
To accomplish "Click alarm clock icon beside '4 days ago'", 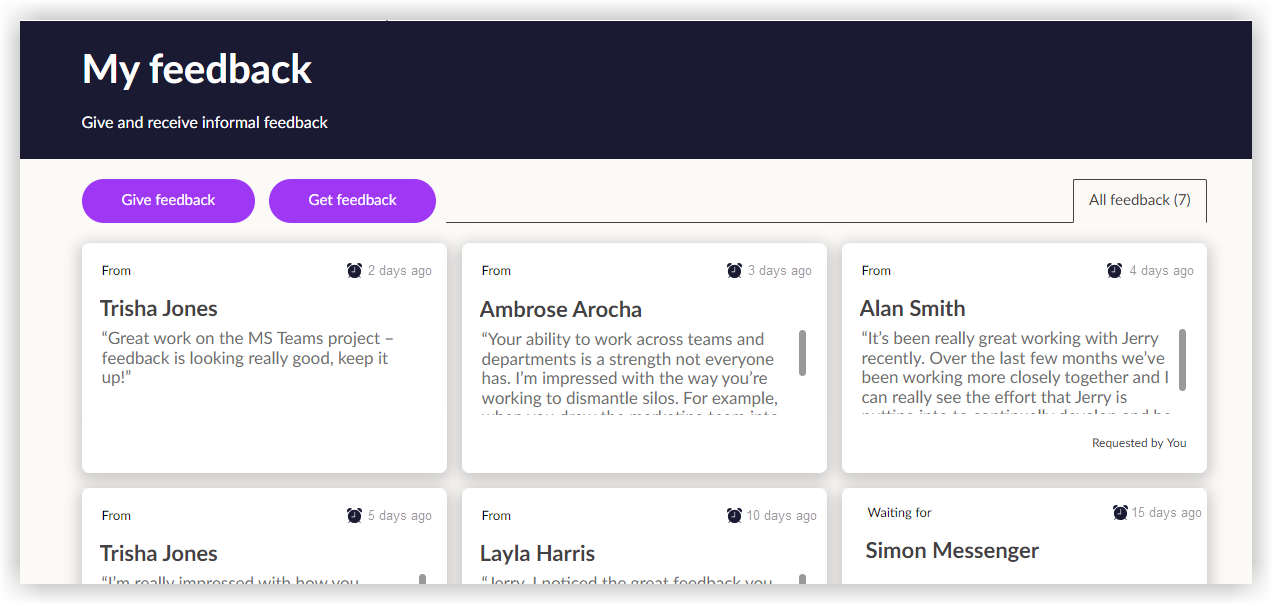I will pyautogui.click(x=1114, y=270).
